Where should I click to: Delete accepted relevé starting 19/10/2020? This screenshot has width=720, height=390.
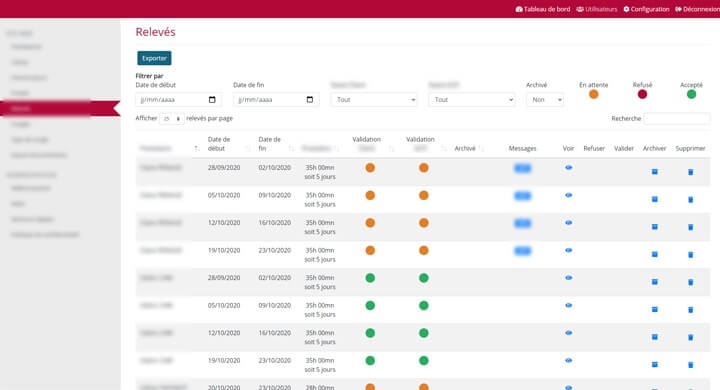pyautogui.click(x=690, y=365)
